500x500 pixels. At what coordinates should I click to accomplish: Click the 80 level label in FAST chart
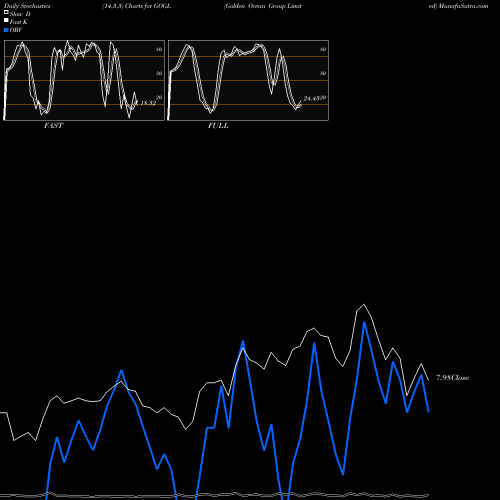point(159,49)
